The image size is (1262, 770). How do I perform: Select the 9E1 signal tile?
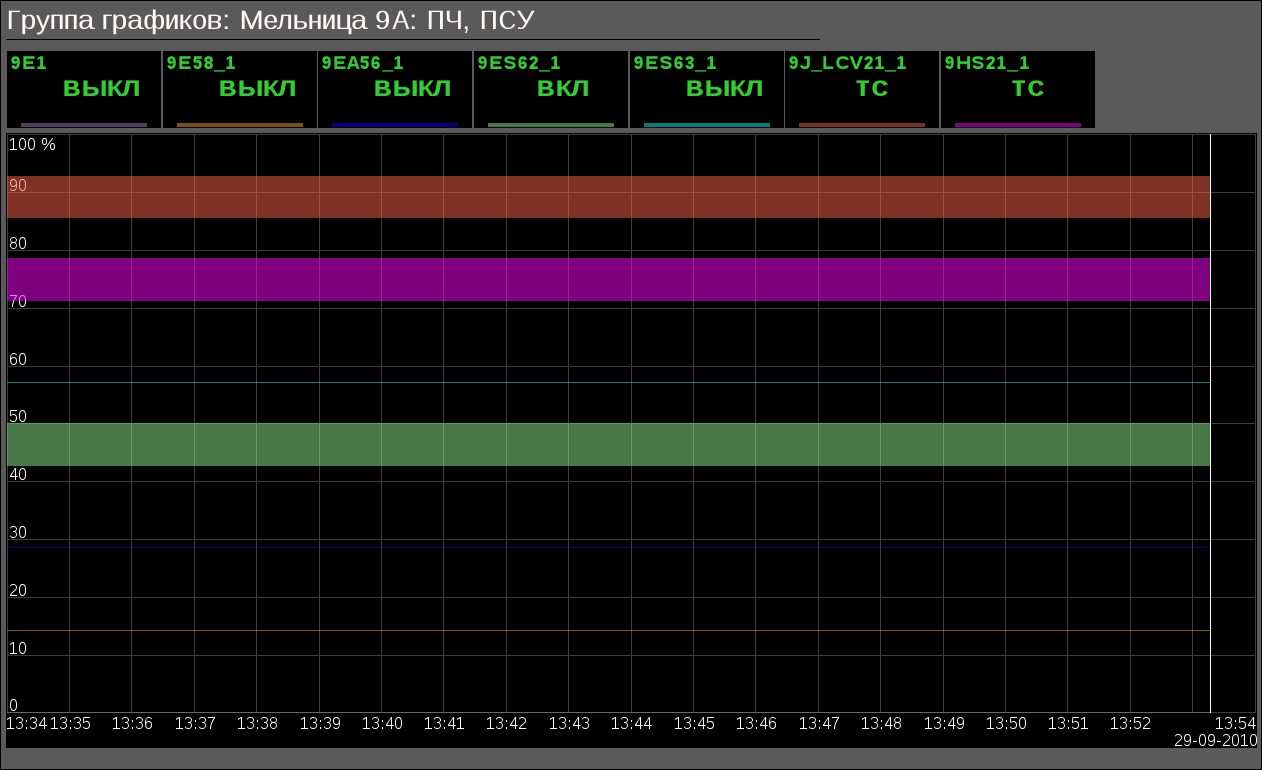[x=84, y=89]
